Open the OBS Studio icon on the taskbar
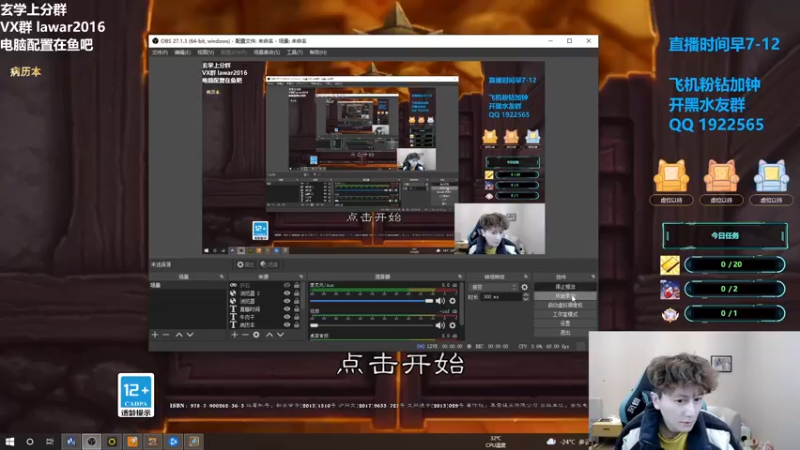 [x=91, y=441]
